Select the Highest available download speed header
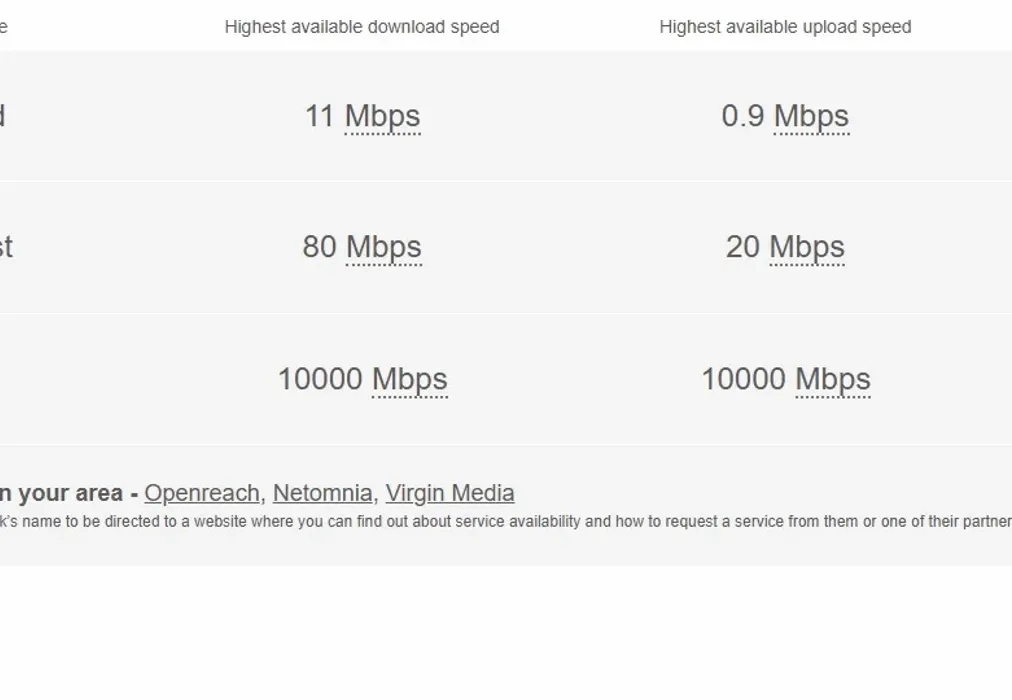 [362, 27]
